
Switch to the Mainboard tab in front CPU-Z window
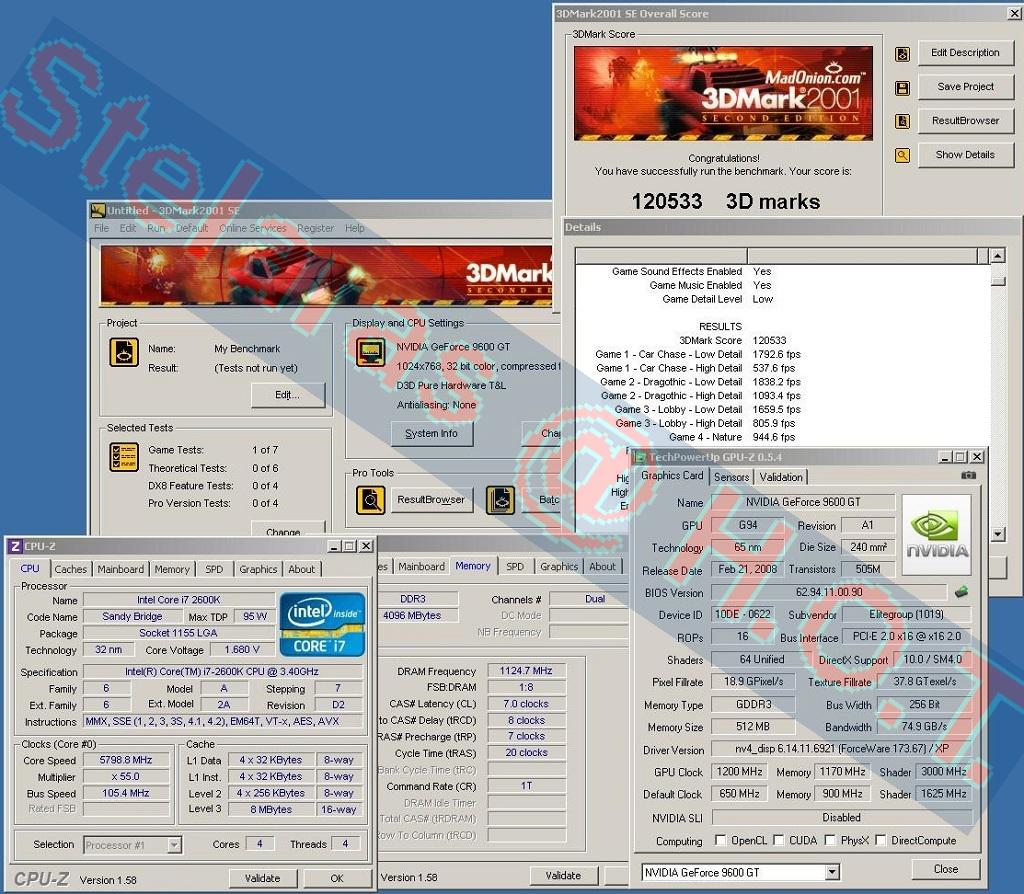121,569
